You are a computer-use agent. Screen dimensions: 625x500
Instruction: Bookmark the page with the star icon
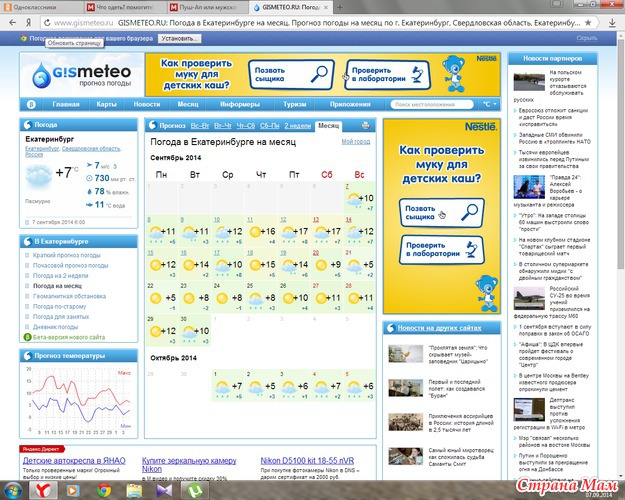[x=588, y=23]
